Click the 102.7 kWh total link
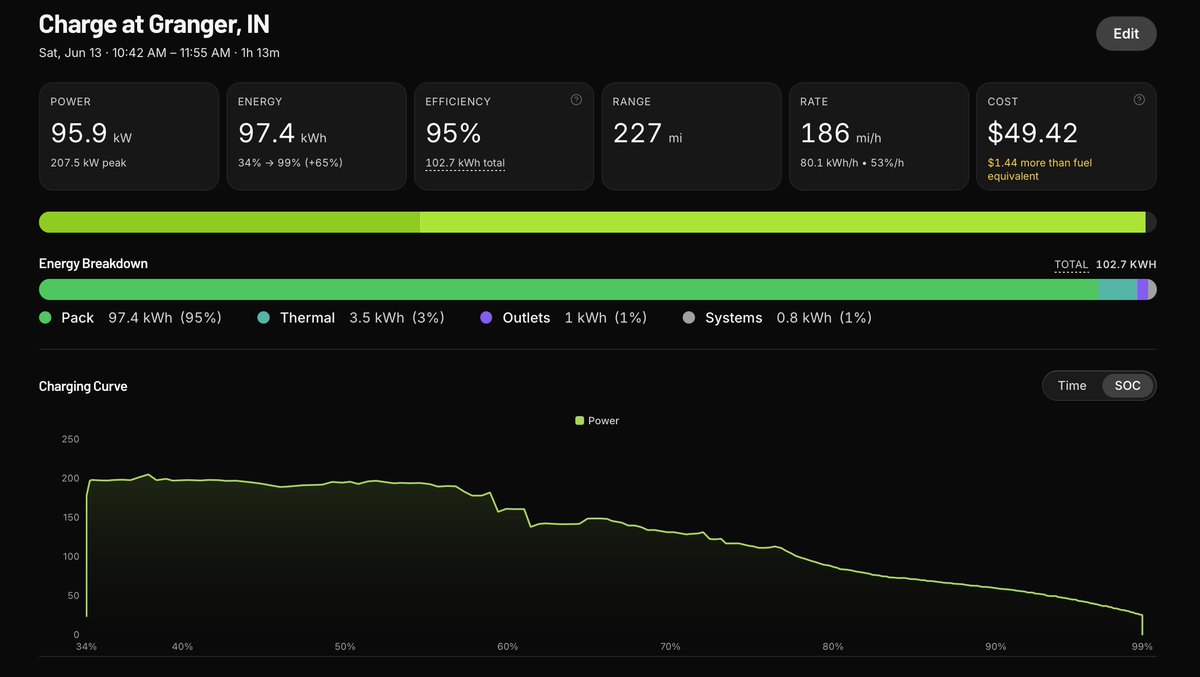Viewport: 1200px width, 677px height. 465,162
